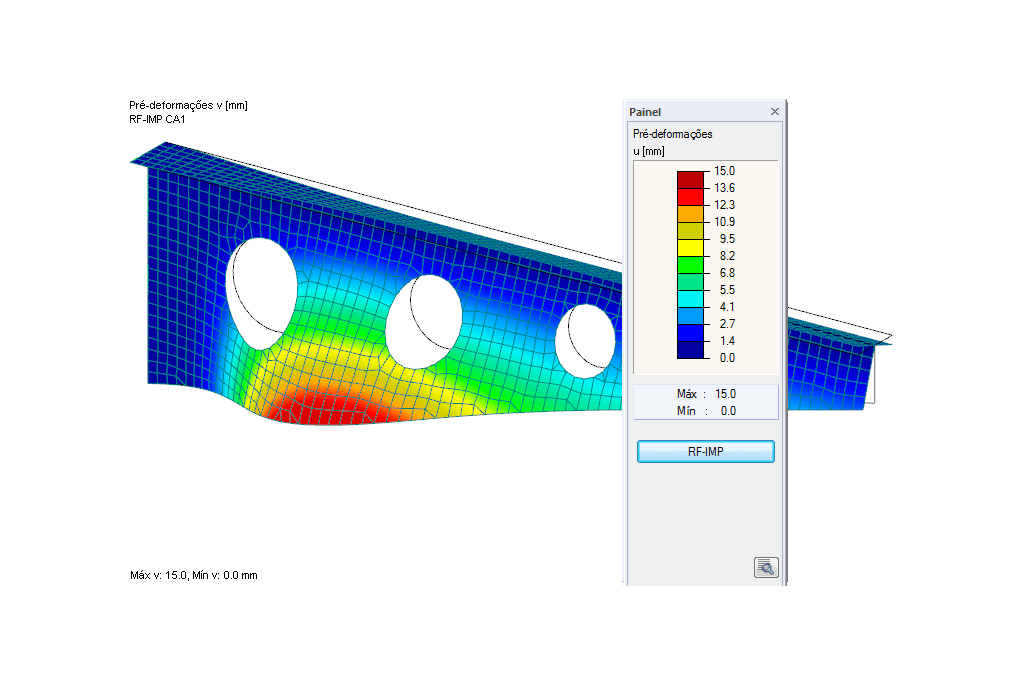Click the third circular web opening near the panel
Viewport: 1024px width, 681px height.
[585, 341]
